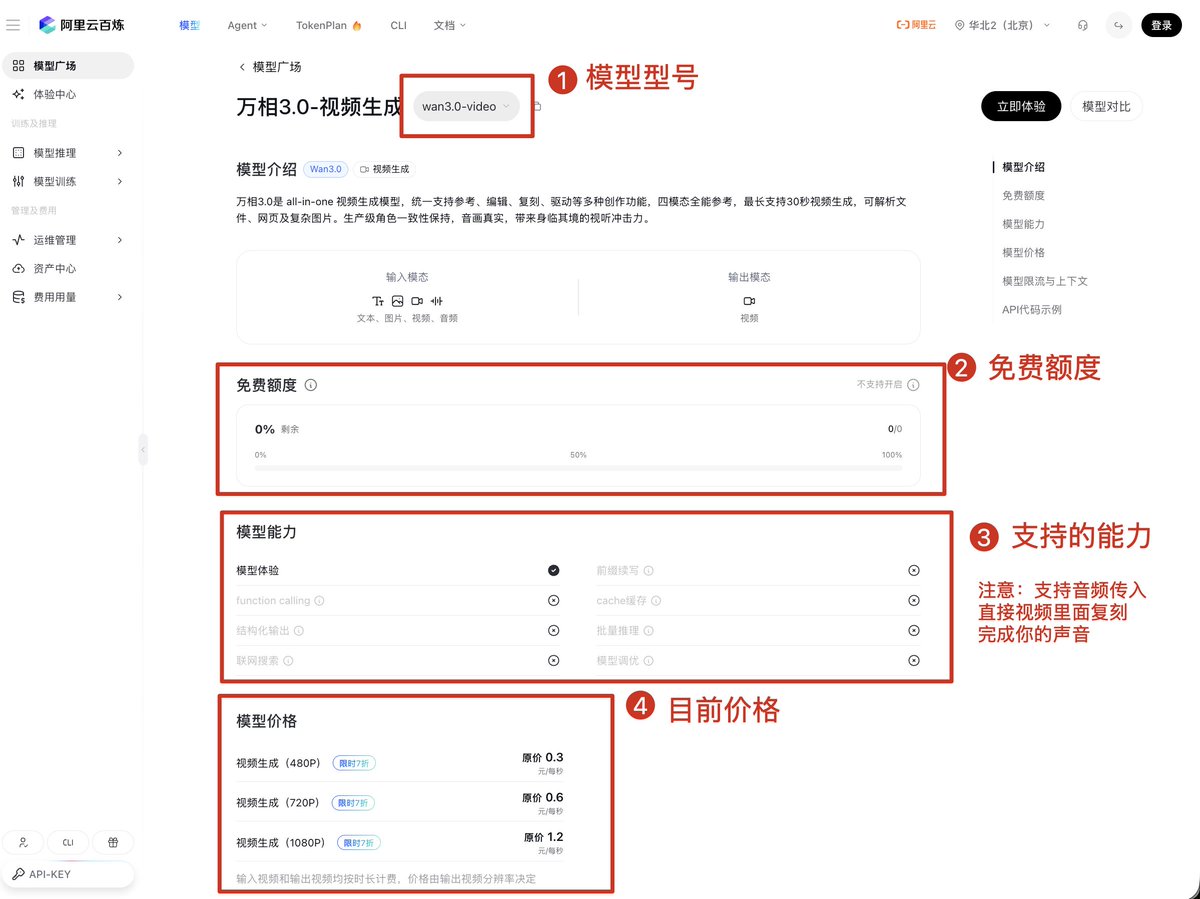Click the 立即体验 button
This screenshot has width=1200, height=899.
pos(1021,106)
